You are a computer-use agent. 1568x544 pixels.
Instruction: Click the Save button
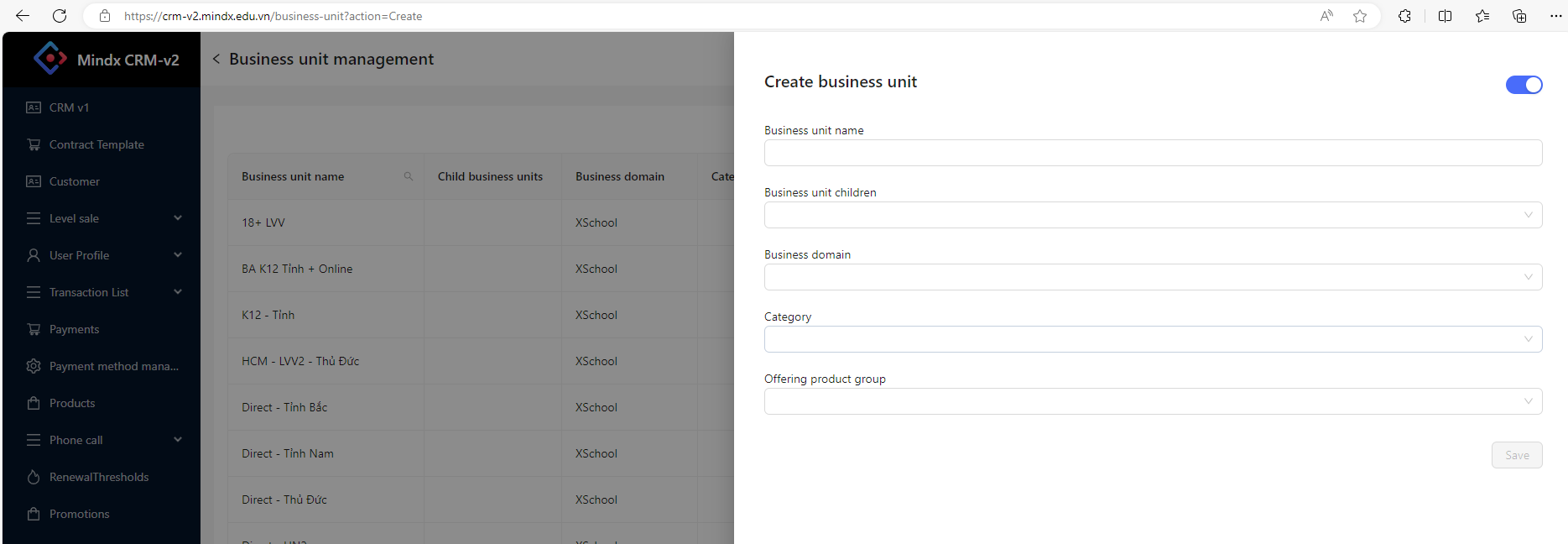tap(1517, 455)
